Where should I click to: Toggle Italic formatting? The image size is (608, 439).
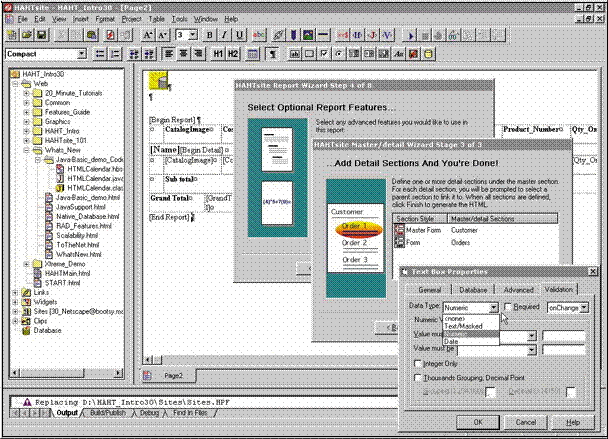tap(224, 35)
